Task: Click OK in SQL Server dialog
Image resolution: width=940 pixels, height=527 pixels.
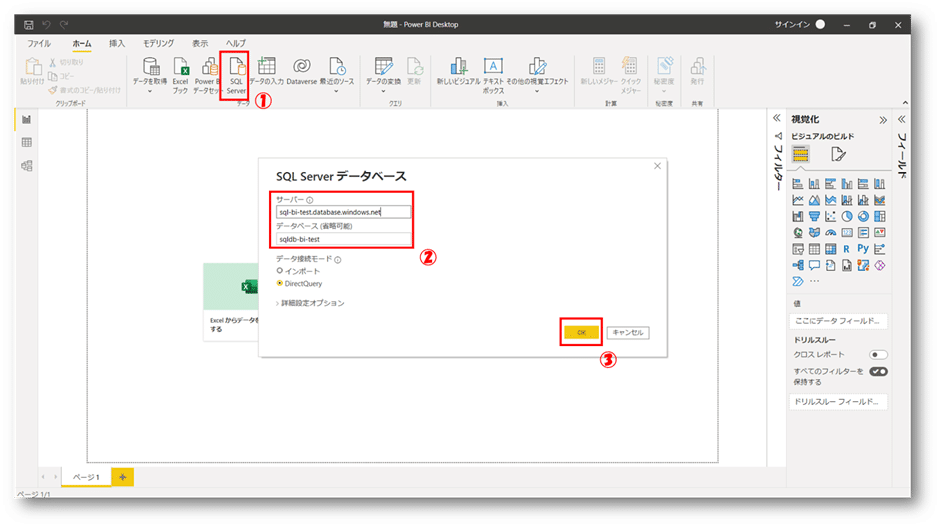Action: (x=581, y=332)
